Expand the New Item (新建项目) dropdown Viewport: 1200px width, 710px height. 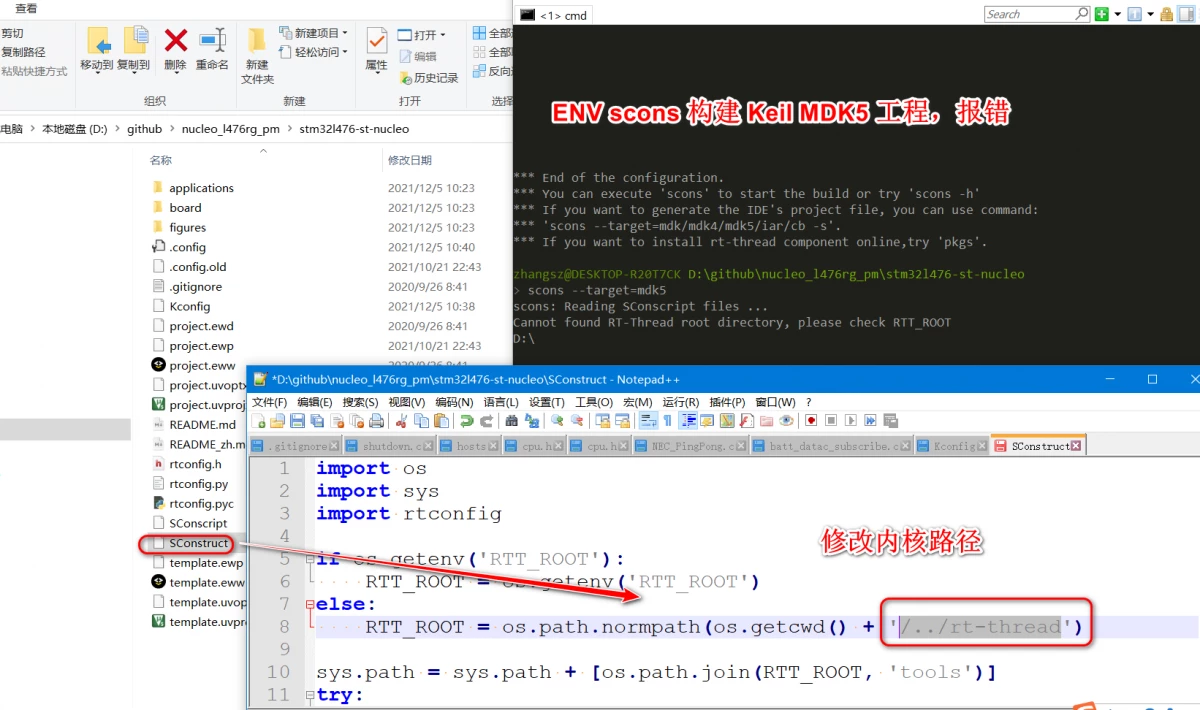point(343,33)
